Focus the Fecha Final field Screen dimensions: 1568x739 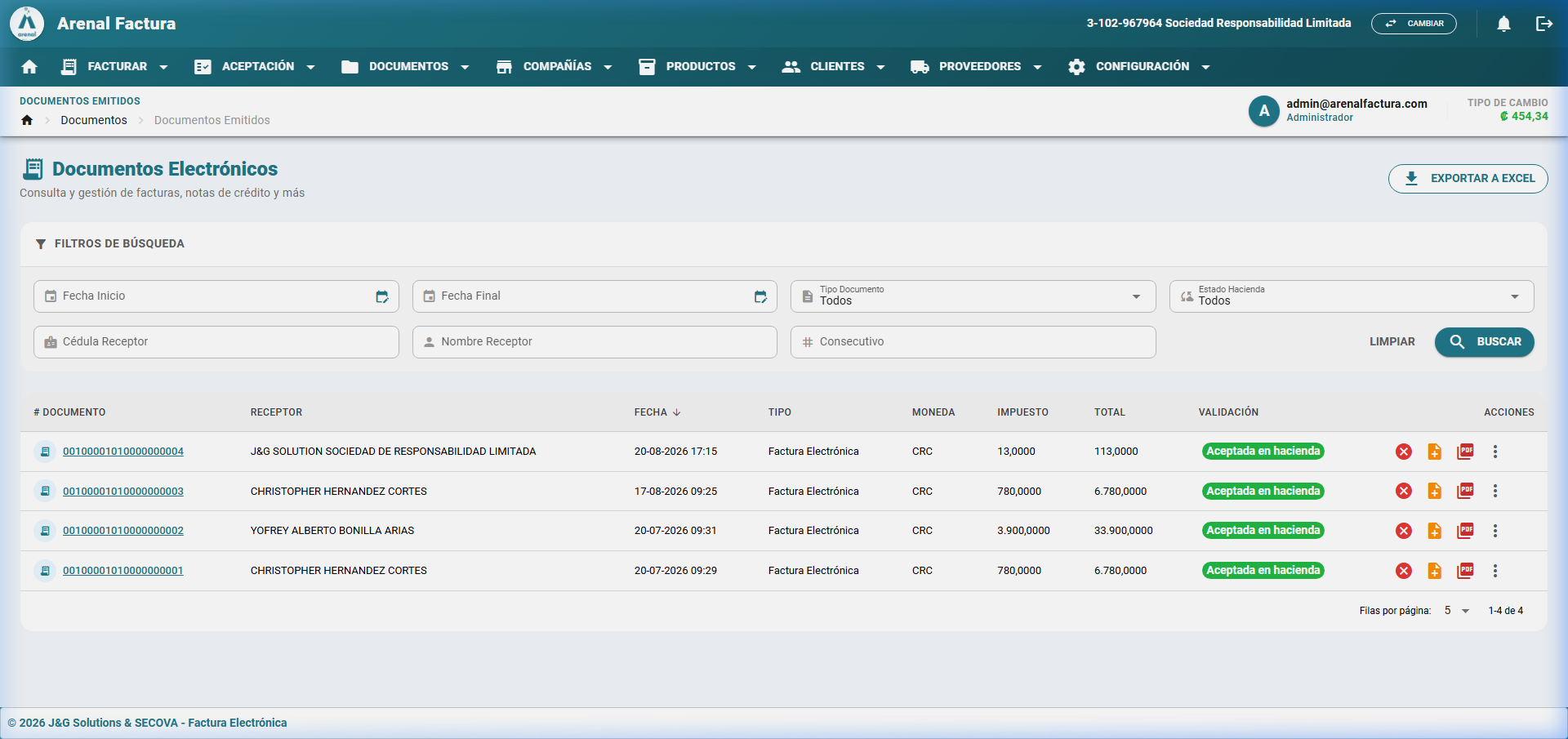[x=595, y=296]
